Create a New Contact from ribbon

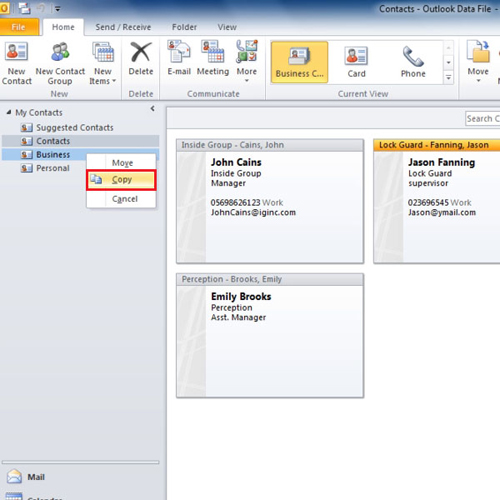point(16,63)
